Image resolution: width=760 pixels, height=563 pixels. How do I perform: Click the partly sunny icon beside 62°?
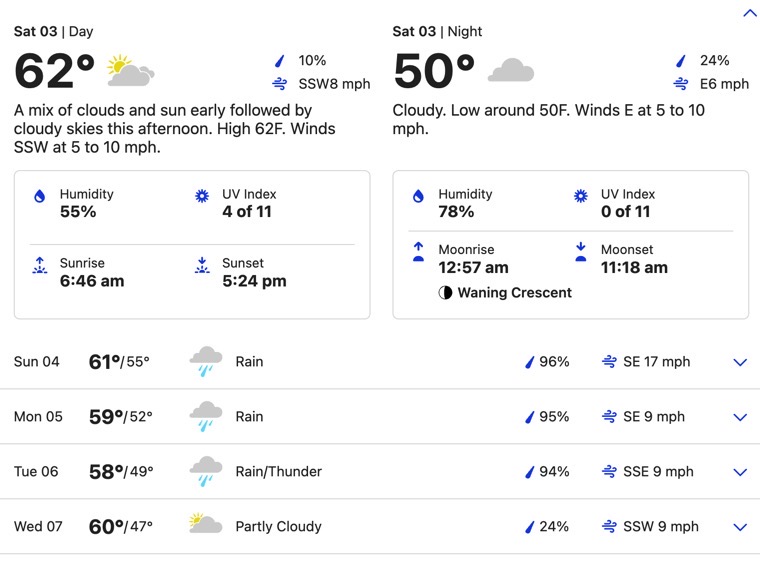pos(130,71)
